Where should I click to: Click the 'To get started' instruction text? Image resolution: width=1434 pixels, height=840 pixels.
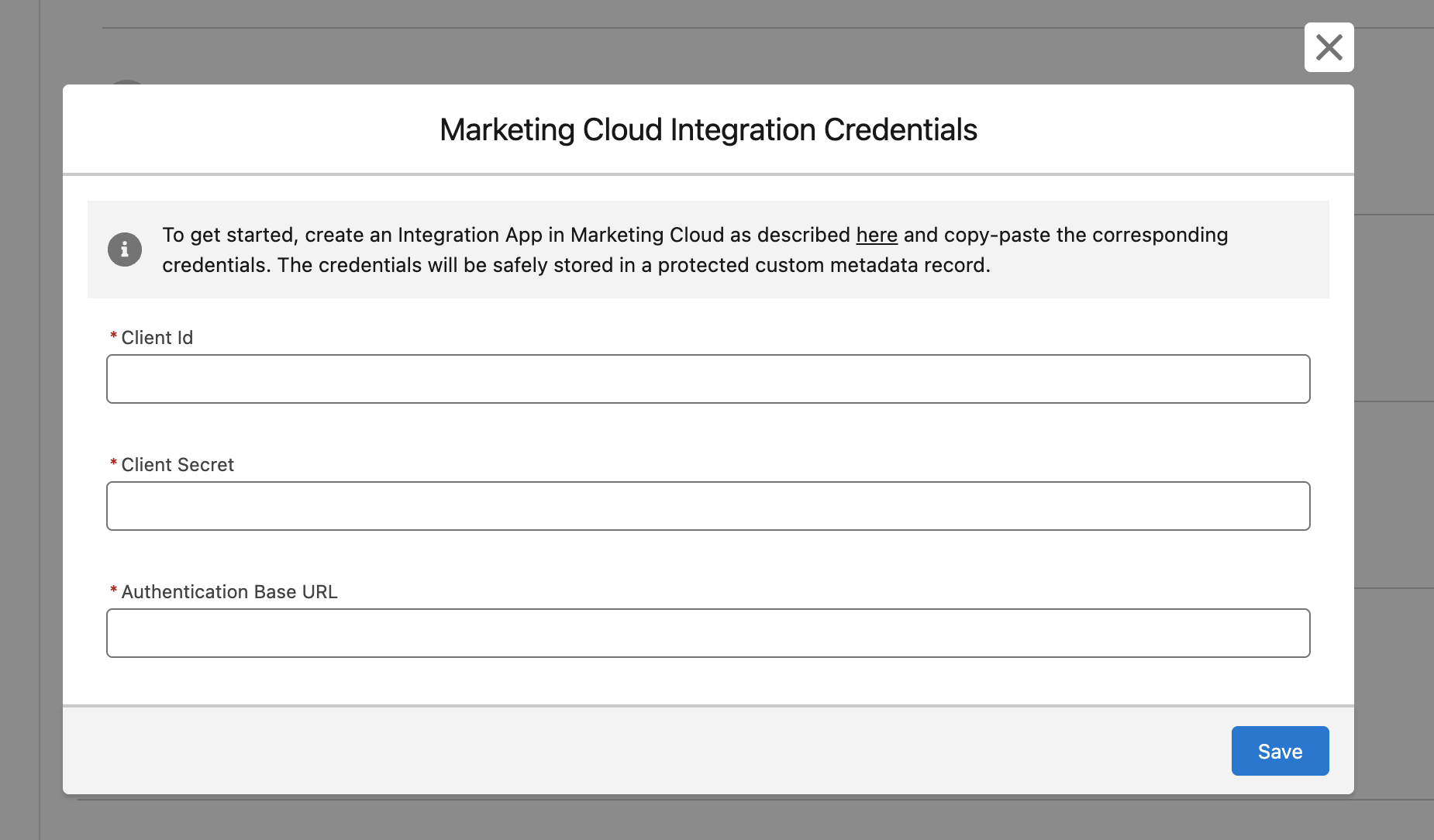695,250
